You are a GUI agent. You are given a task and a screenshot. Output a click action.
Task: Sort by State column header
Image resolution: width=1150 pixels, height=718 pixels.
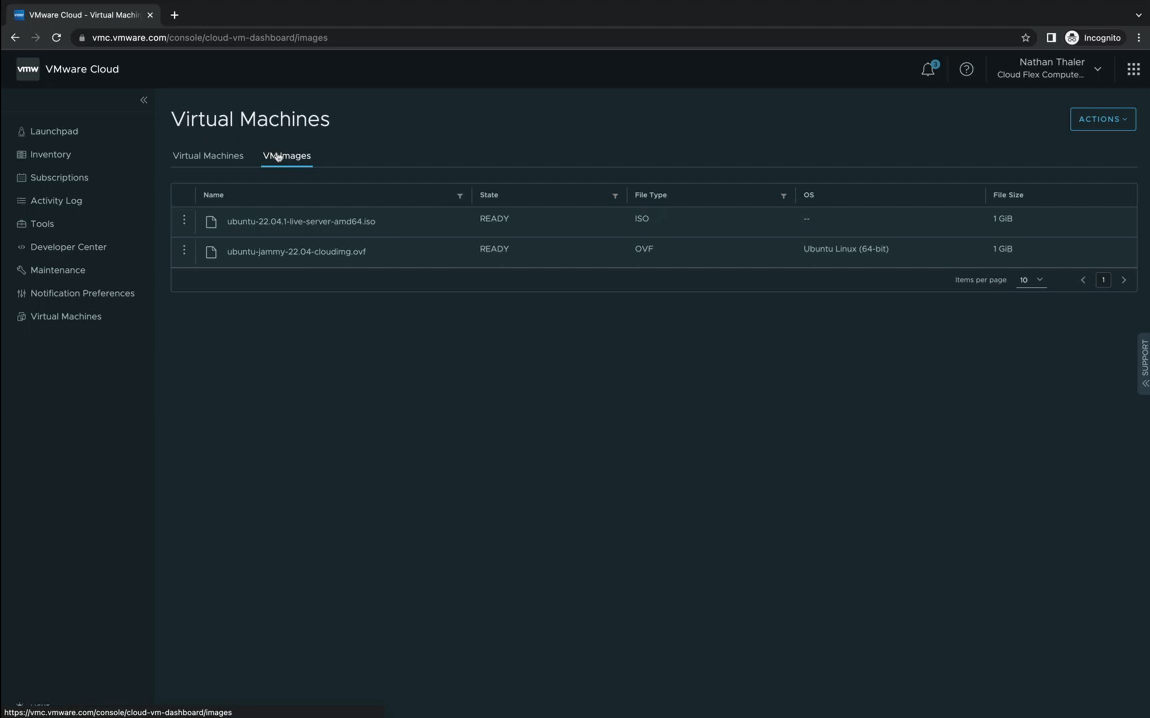click(x=488, y=195)
